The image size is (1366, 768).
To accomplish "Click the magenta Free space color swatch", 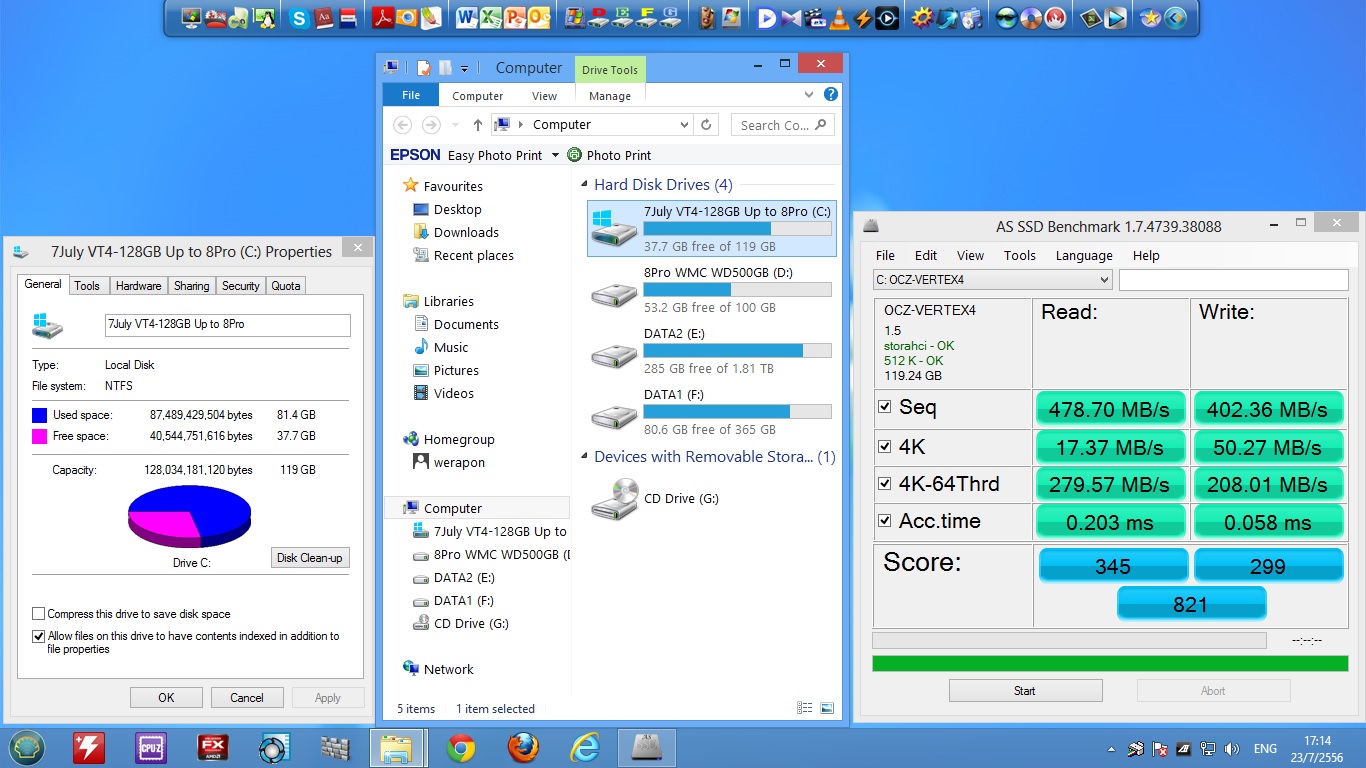I will coord(40,436).
